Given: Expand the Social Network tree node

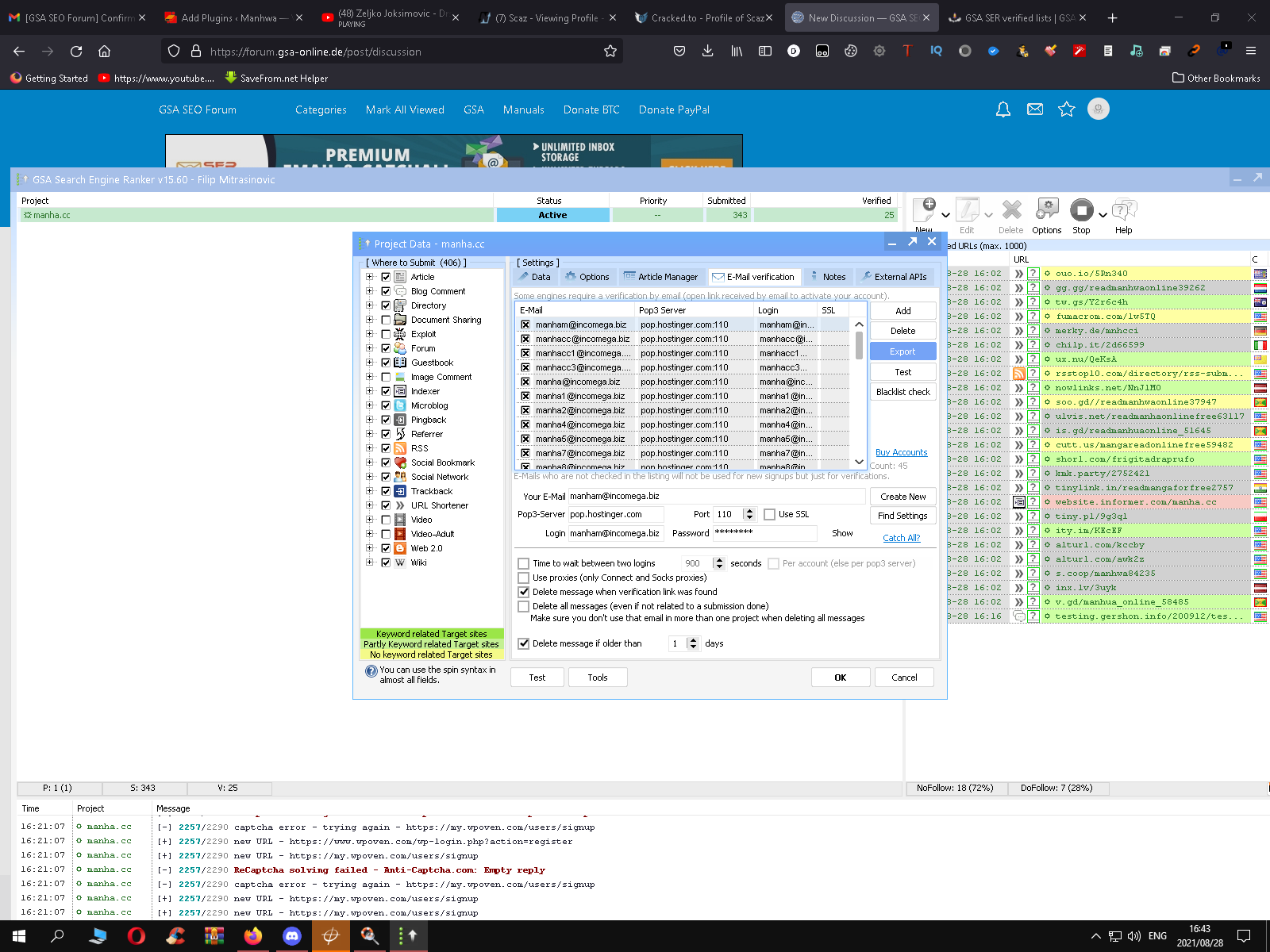Looking at the screenshot, I should tap(370, 477).
